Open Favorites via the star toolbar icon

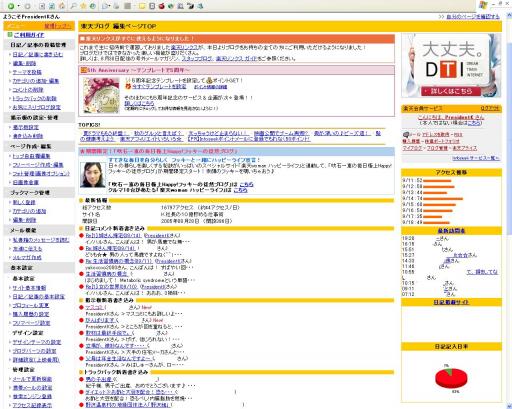pos(83,6)
